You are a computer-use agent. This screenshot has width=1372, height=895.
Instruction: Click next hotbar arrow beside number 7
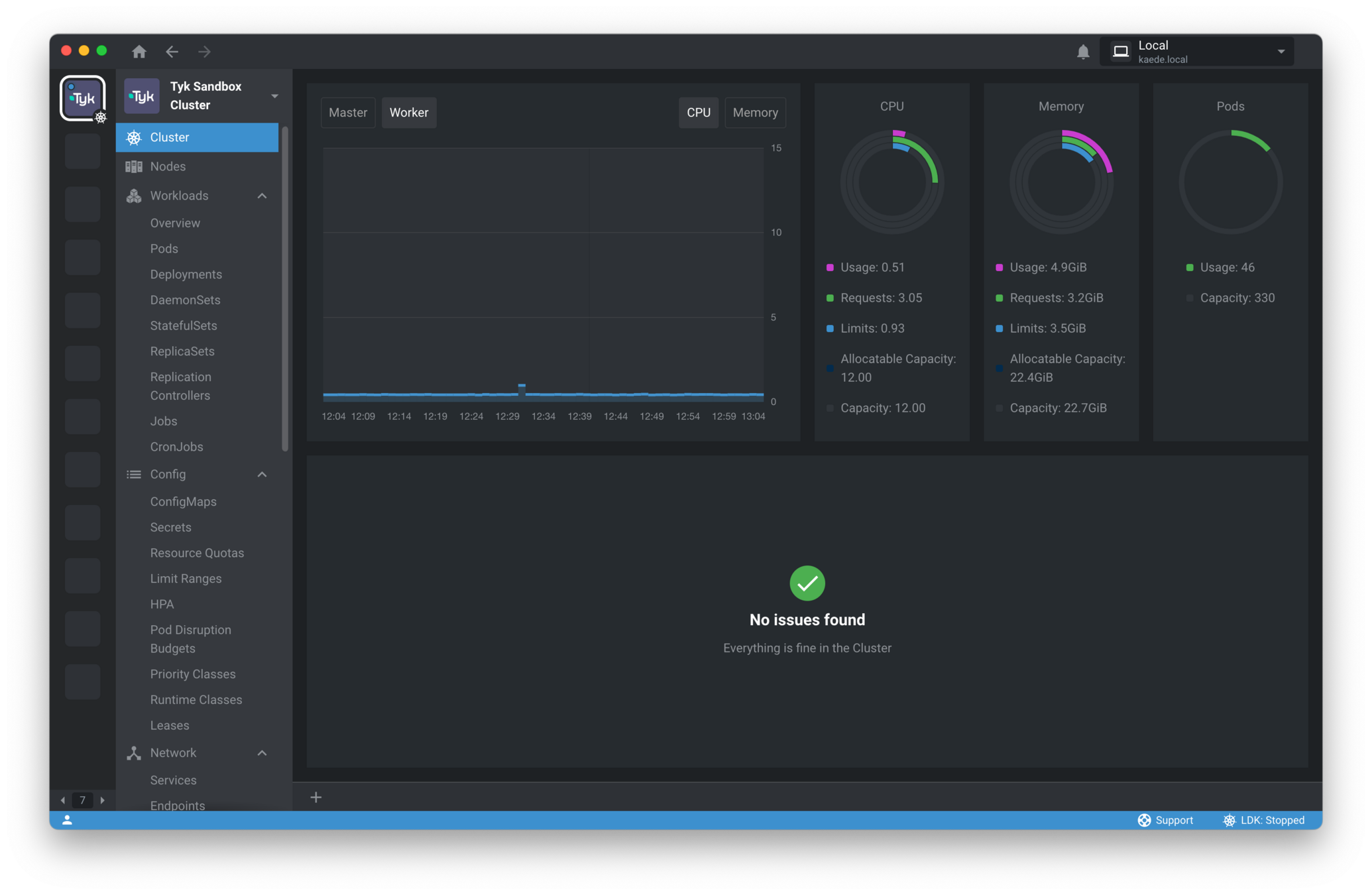tap(102, 800)
